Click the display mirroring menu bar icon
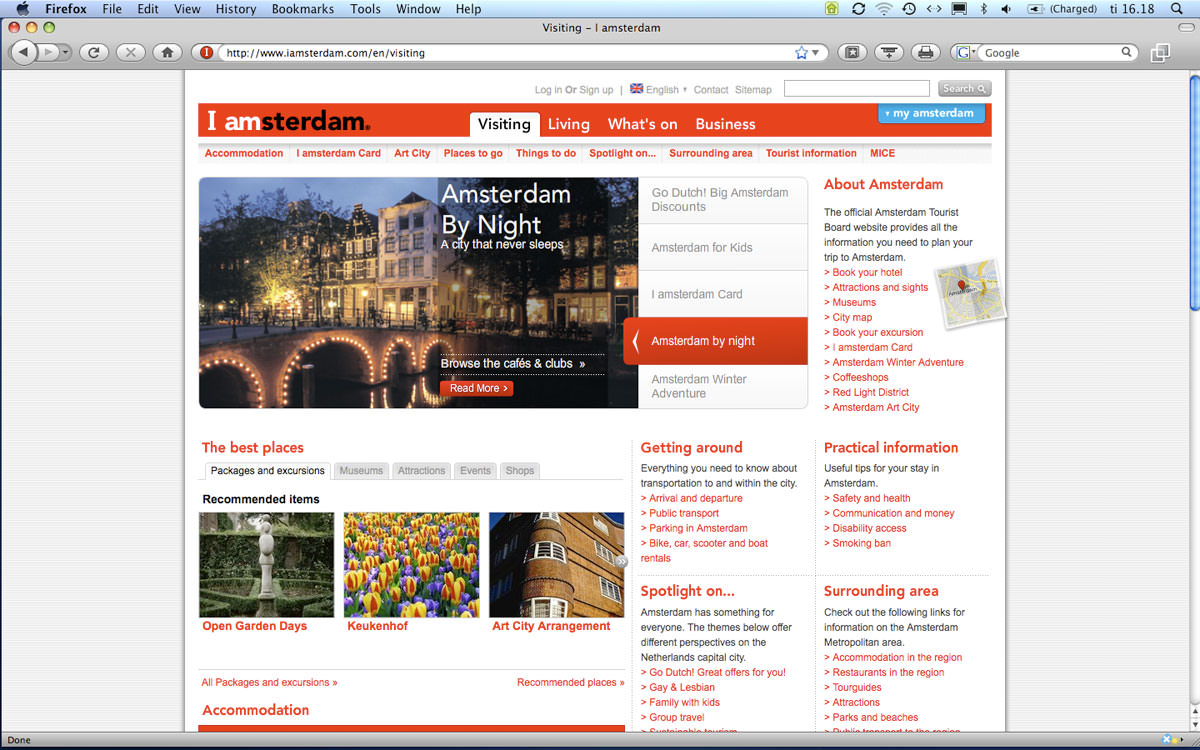 959,9
